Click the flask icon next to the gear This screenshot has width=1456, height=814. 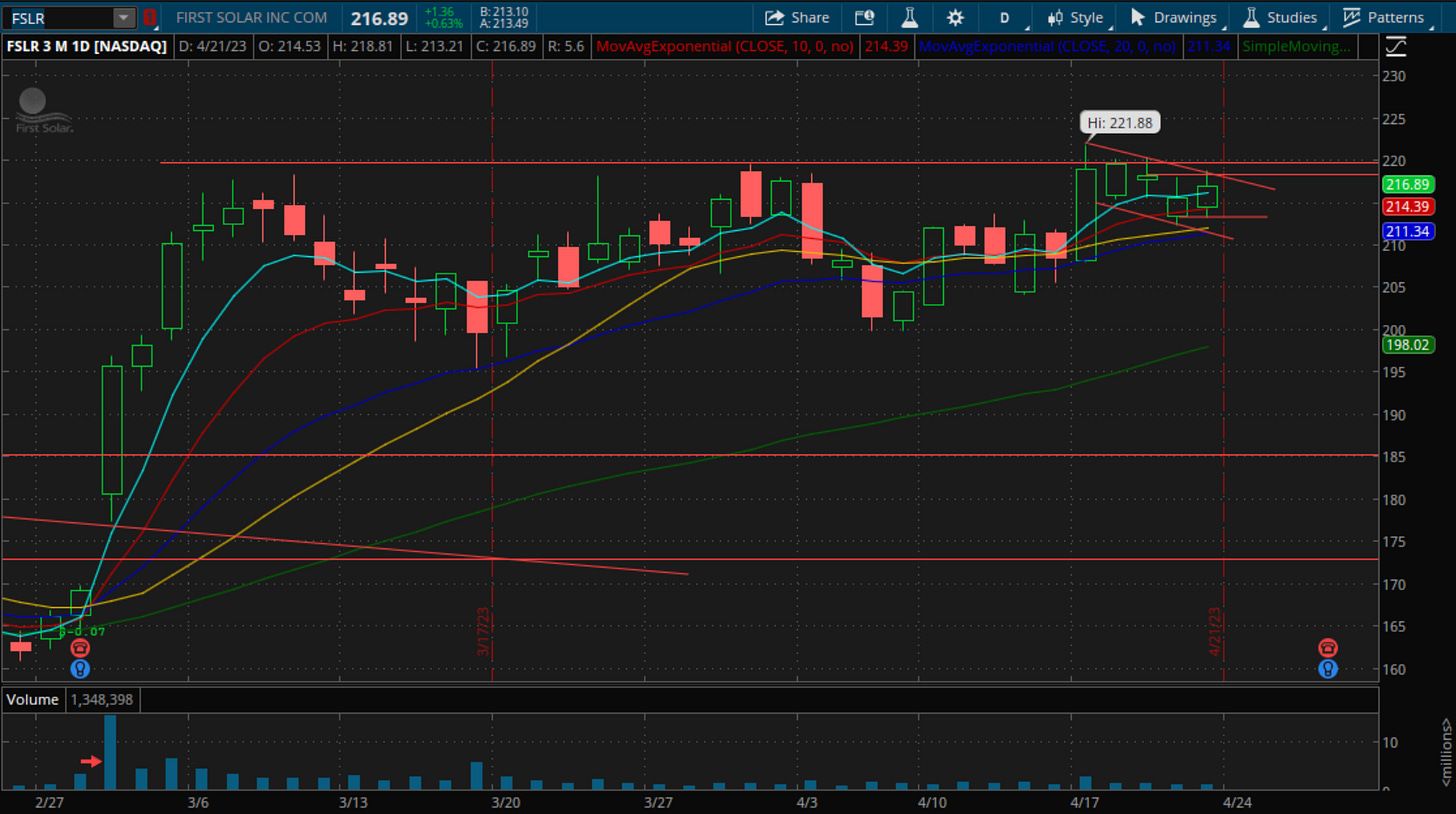[x=909, y=18]
